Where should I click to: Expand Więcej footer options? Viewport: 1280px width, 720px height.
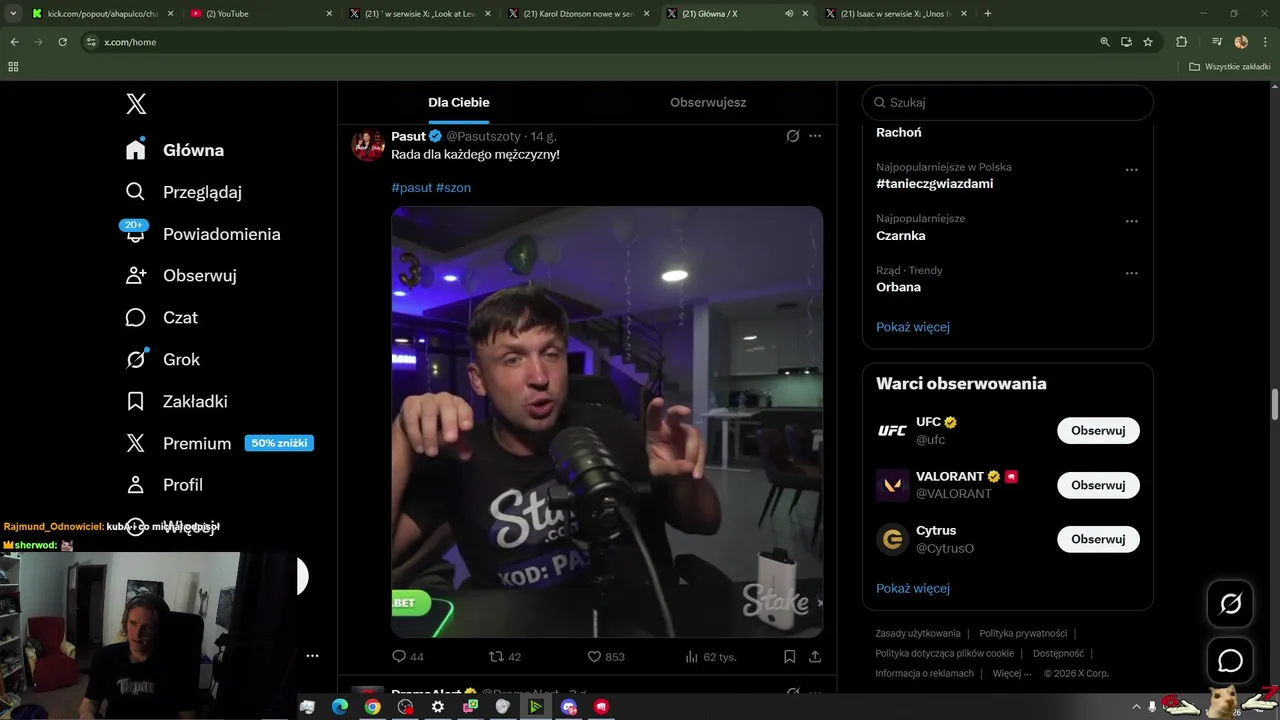(x=1011, y=673)
